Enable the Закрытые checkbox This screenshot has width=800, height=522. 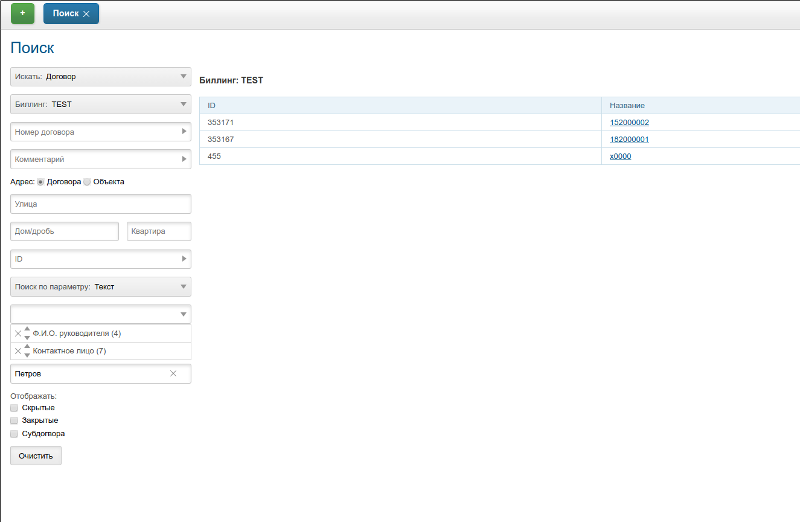[14, 421]
